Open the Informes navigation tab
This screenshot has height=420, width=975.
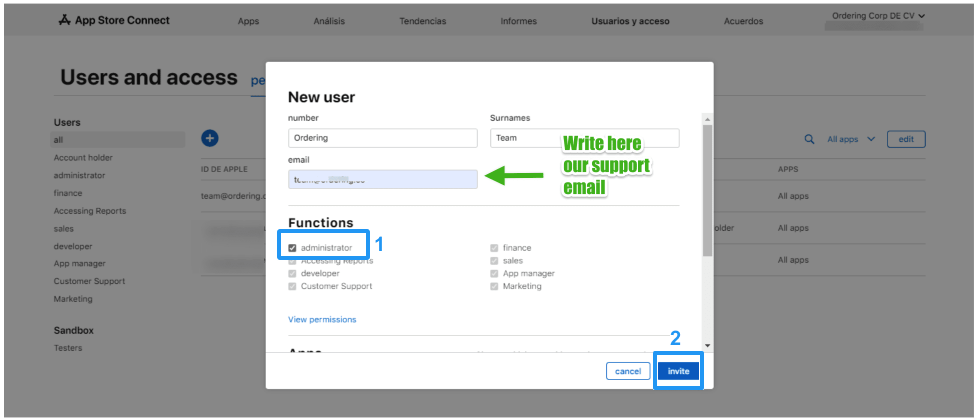(x=519, y=21)
